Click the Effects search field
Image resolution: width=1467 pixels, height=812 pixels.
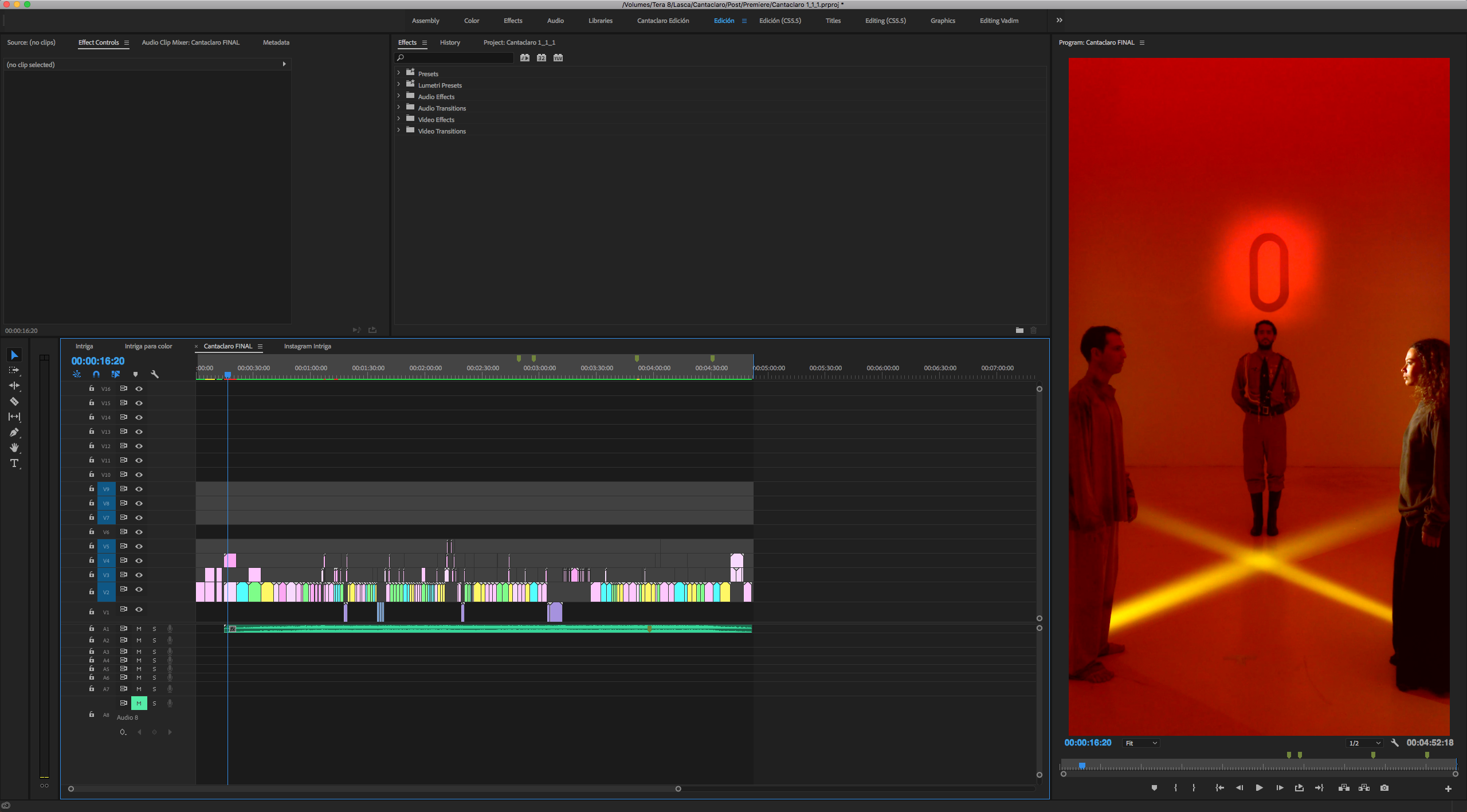tap(454, 58)
